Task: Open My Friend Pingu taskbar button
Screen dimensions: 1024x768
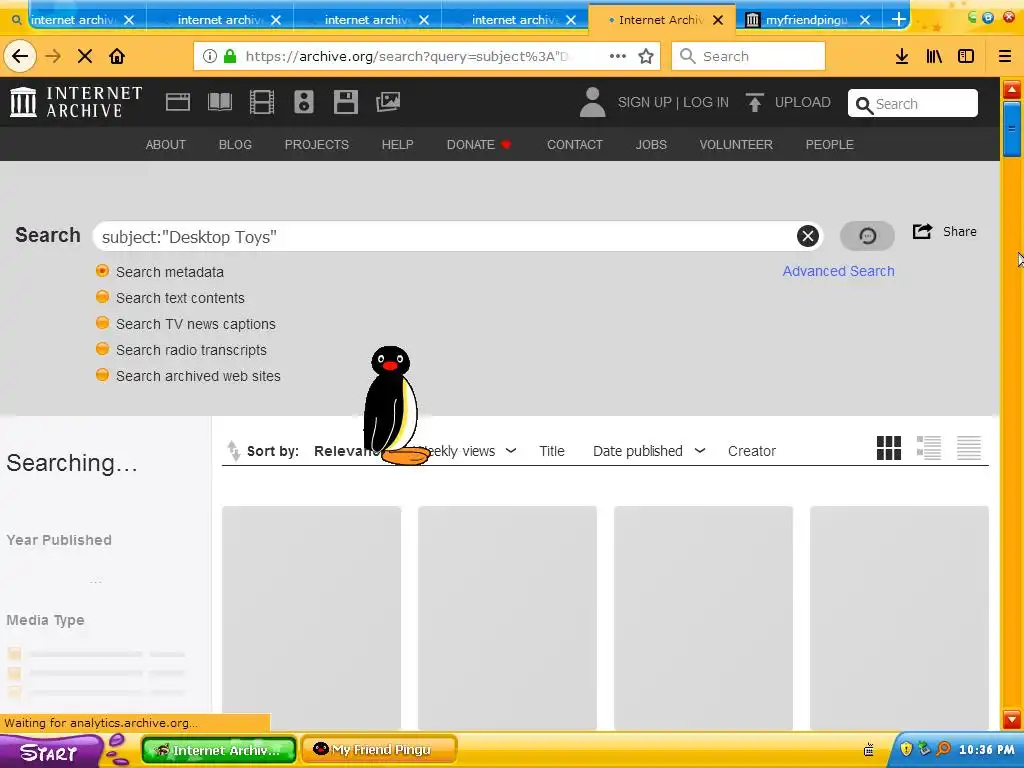Action: [x=379, y=750]
